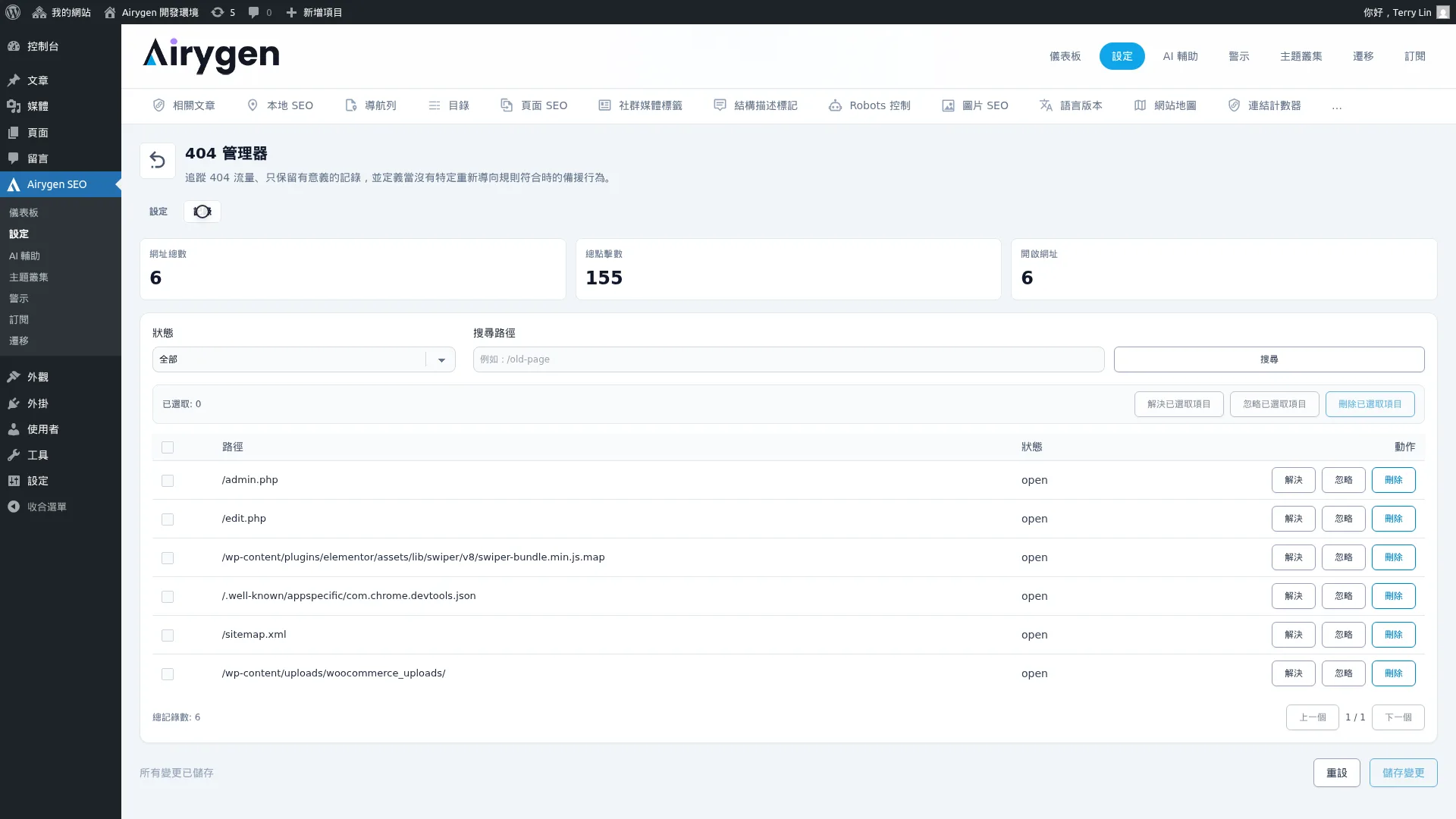Image resolution: width=1456 pixels, height=819 pixels.
Task: Collapse the sidebar with 收合選單
Action: coord(61,507)
